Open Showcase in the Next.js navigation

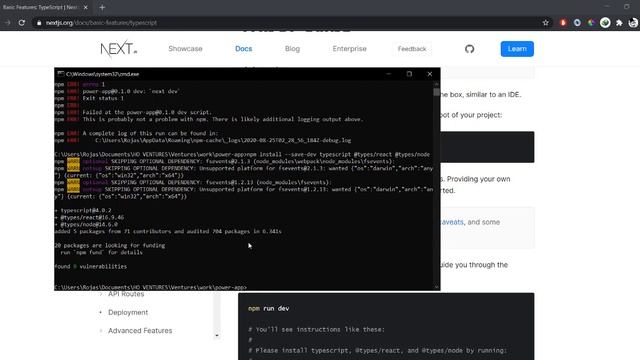[x=185, y=49]
